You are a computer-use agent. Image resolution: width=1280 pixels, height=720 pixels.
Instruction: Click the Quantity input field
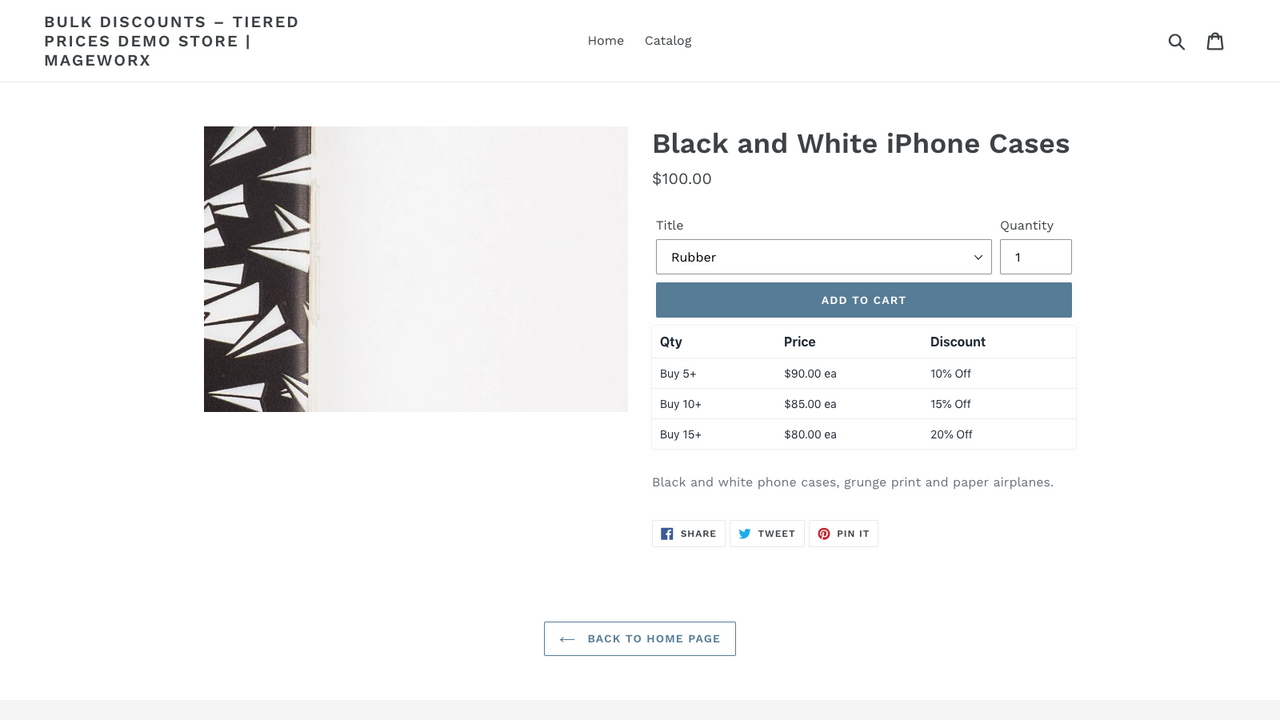[1035, 257]
